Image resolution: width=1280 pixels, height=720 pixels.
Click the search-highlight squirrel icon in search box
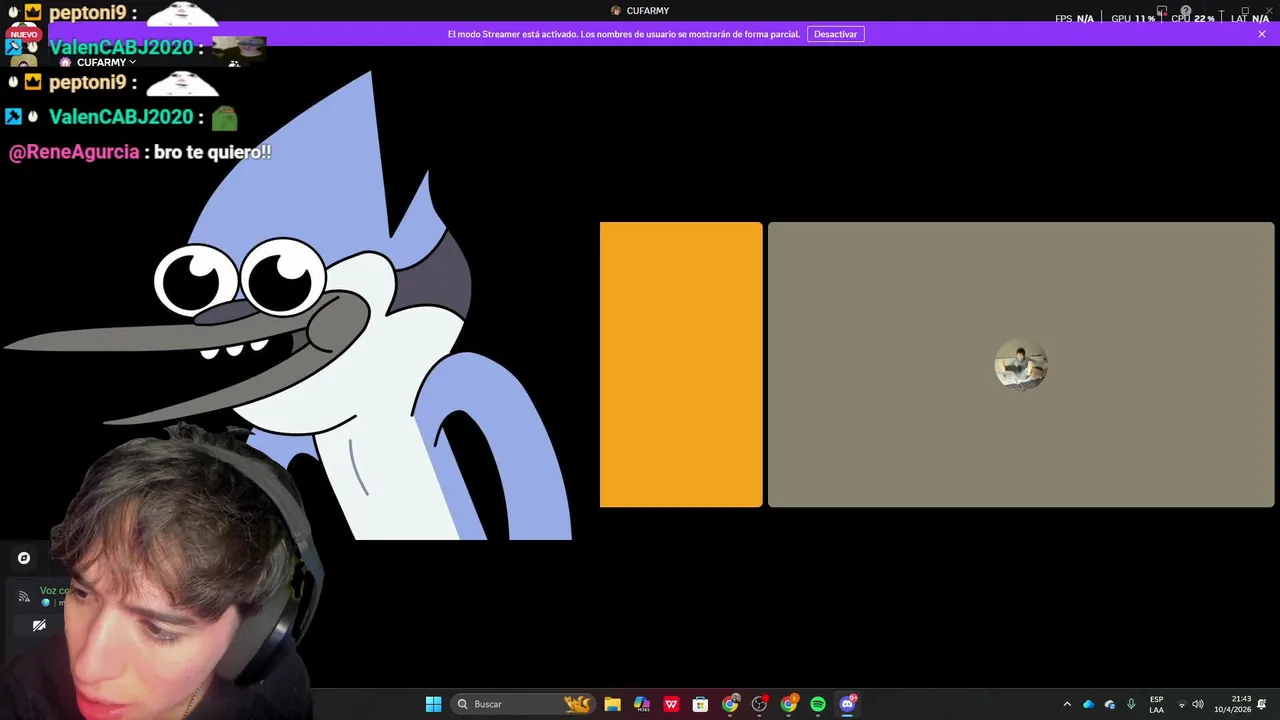pyautogui.click(x=578, y=704)
